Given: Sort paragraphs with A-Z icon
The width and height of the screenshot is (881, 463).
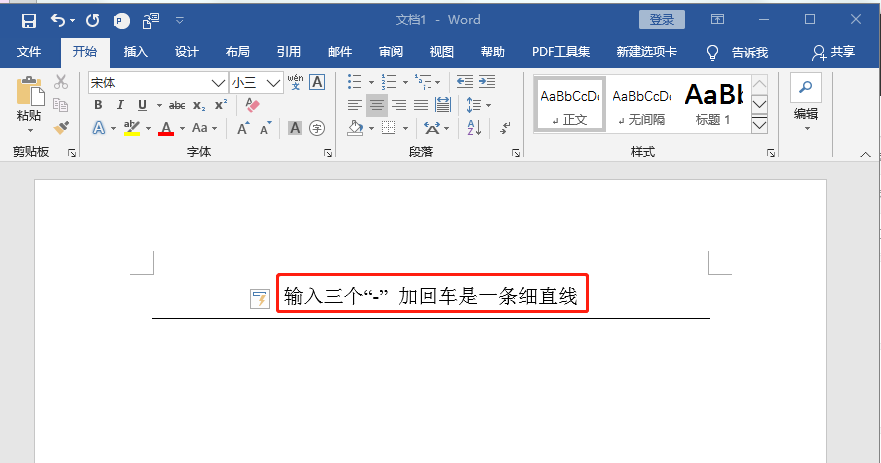Looking at the screenshot, I should (x=474, y=128).
